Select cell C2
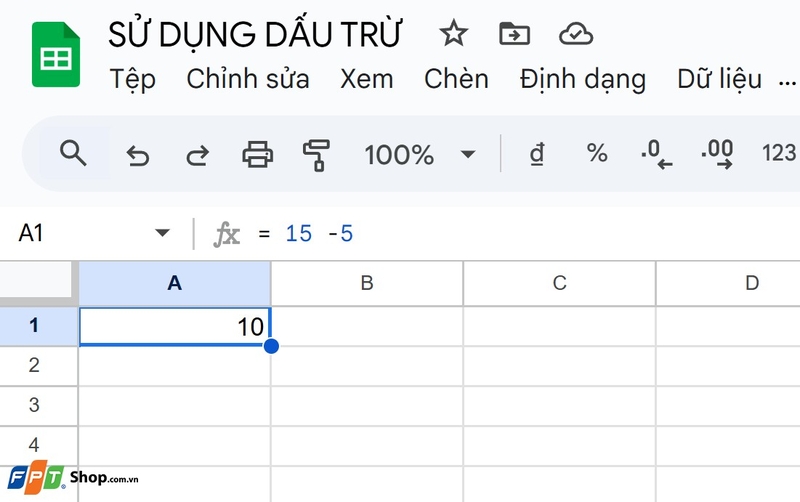The height and width of the screenshot is (502, 800). coord(559,366)
